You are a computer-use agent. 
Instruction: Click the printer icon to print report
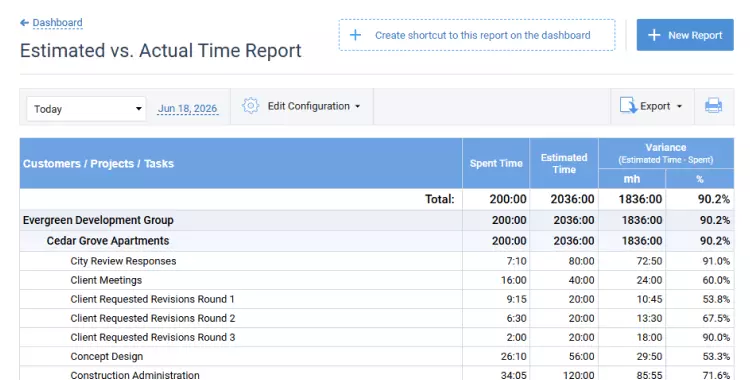pyautogui.click(x=713, y=105)
